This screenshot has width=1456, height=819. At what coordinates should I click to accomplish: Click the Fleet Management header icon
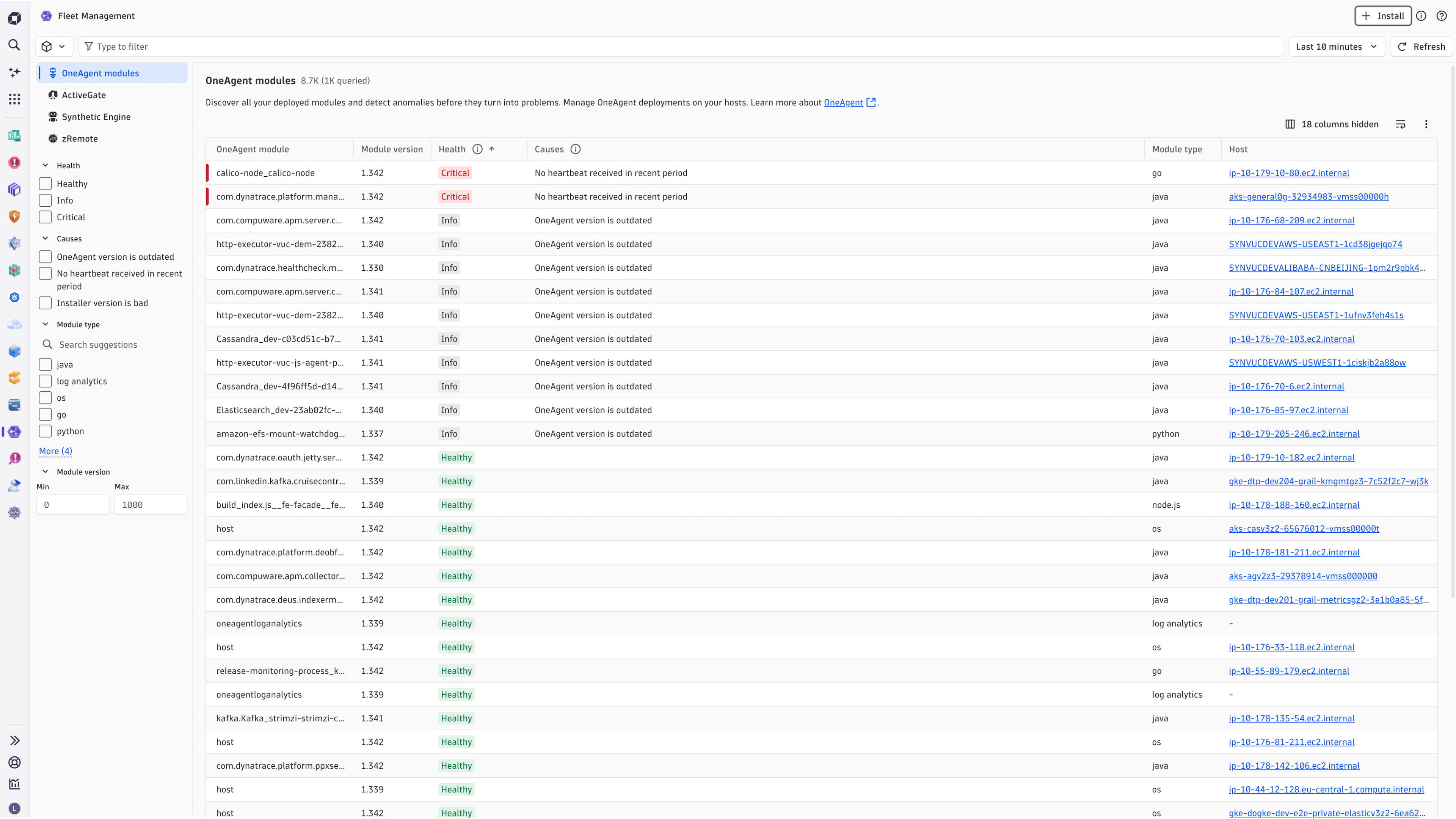pyautogui.click(x=46, y=16)
